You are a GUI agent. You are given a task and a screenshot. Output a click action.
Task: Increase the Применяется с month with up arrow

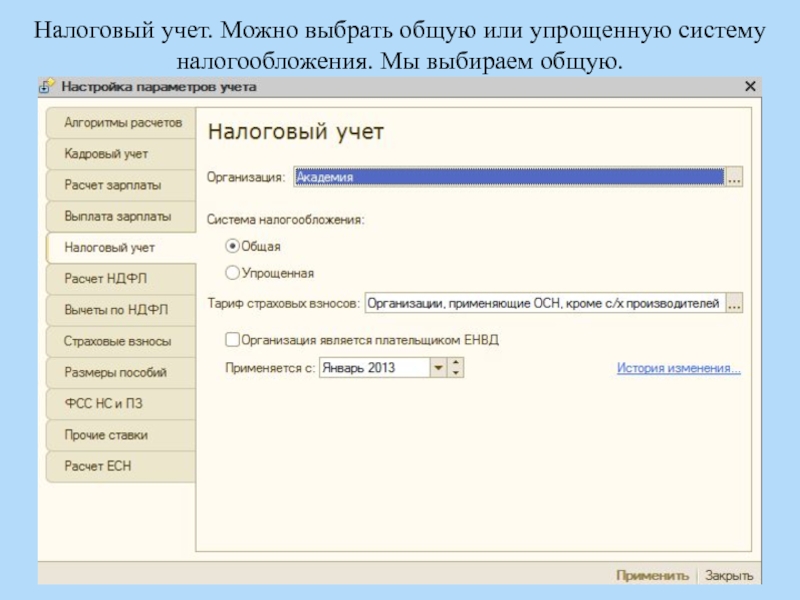tap(456, 363)
